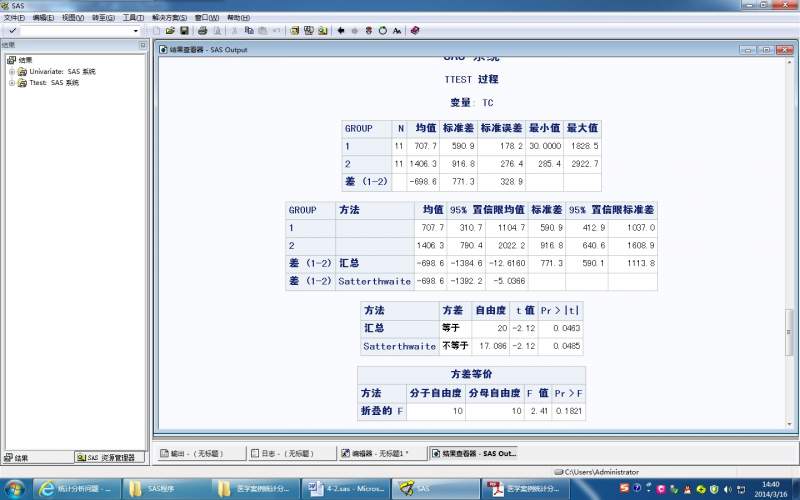Open the 文件(F) menu
Image resolution: width=800 pixels, height=500 pixels.
pyautogui.click(x=14, y=17)
